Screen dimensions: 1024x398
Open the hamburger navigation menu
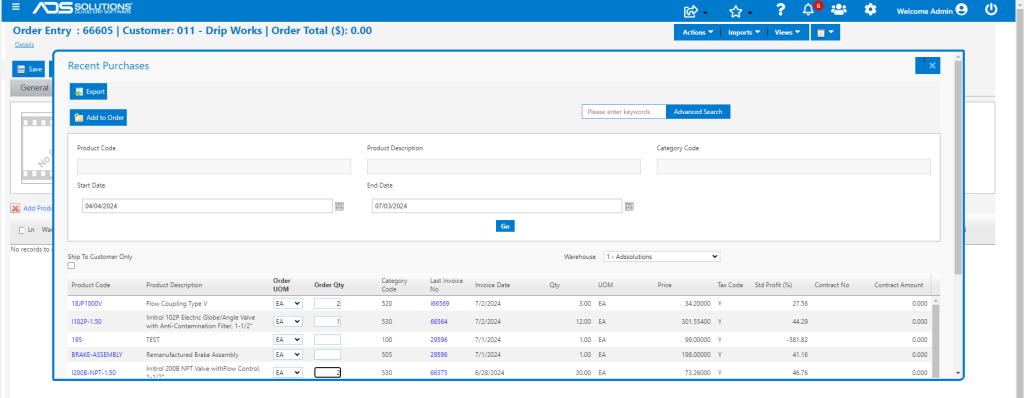(16, 7)
